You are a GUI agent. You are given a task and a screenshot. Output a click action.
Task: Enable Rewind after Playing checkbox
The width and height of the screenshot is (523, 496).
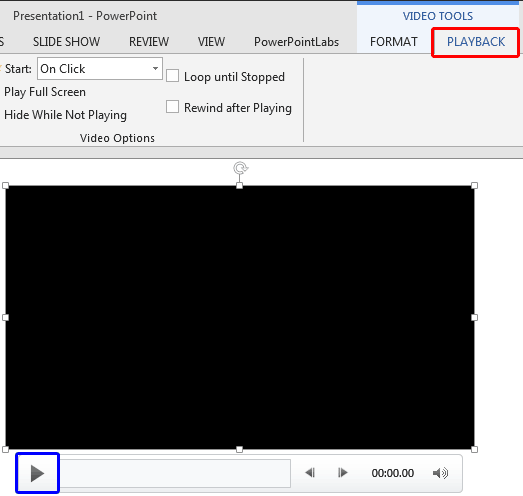pyautogui.click(x=172, y=107)
